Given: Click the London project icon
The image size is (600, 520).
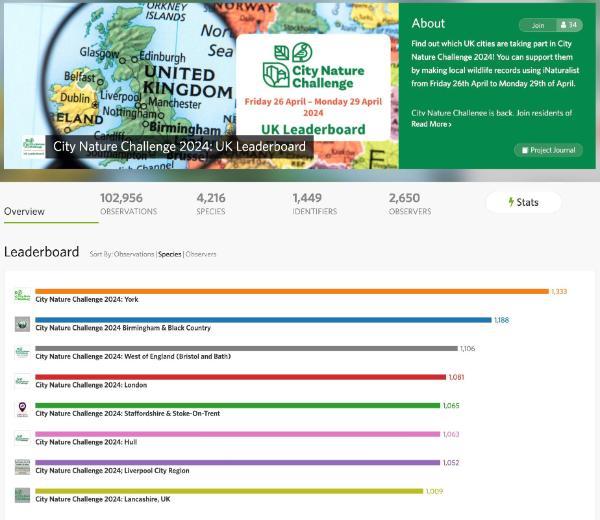Looking at the screenshot, I should (22, 381).
